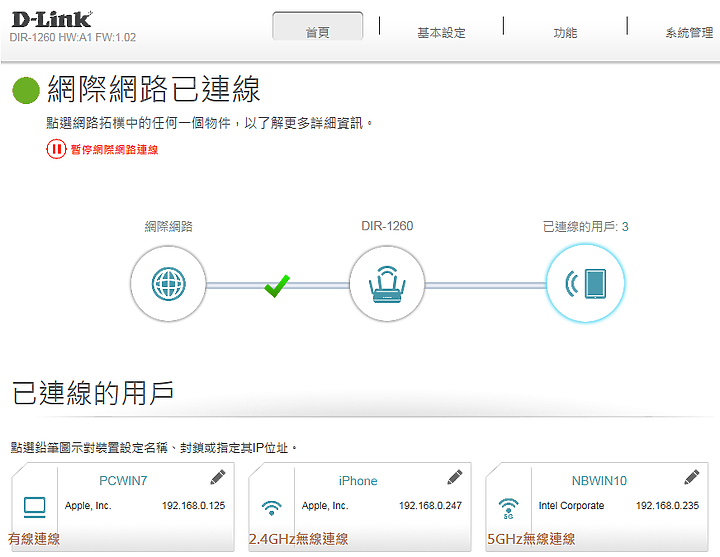Click the red pause internet icon

pos(56,149)
